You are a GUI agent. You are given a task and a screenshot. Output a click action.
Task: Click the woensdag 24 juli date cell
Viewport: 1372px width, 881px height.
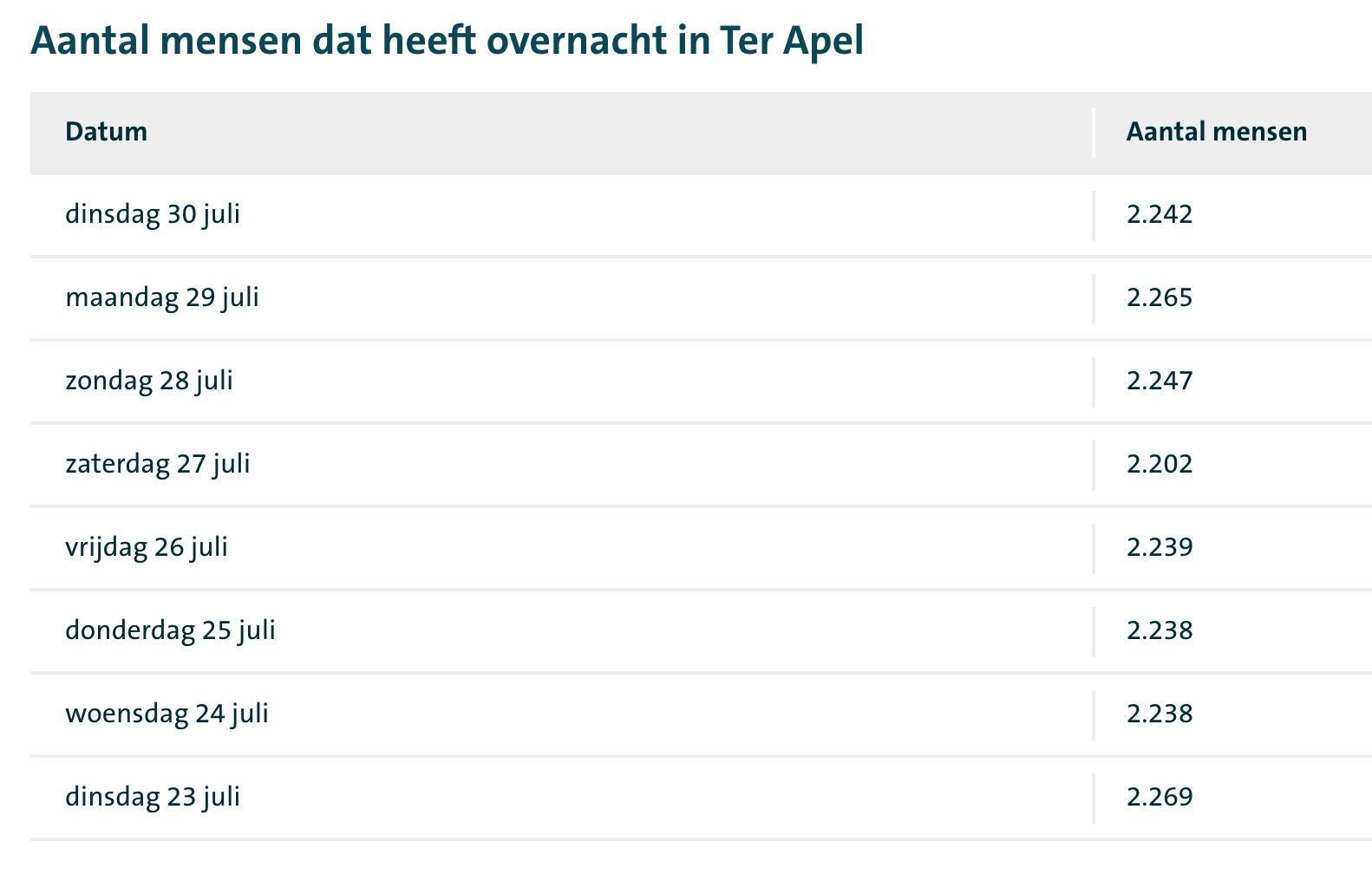[x=167, y=714]
